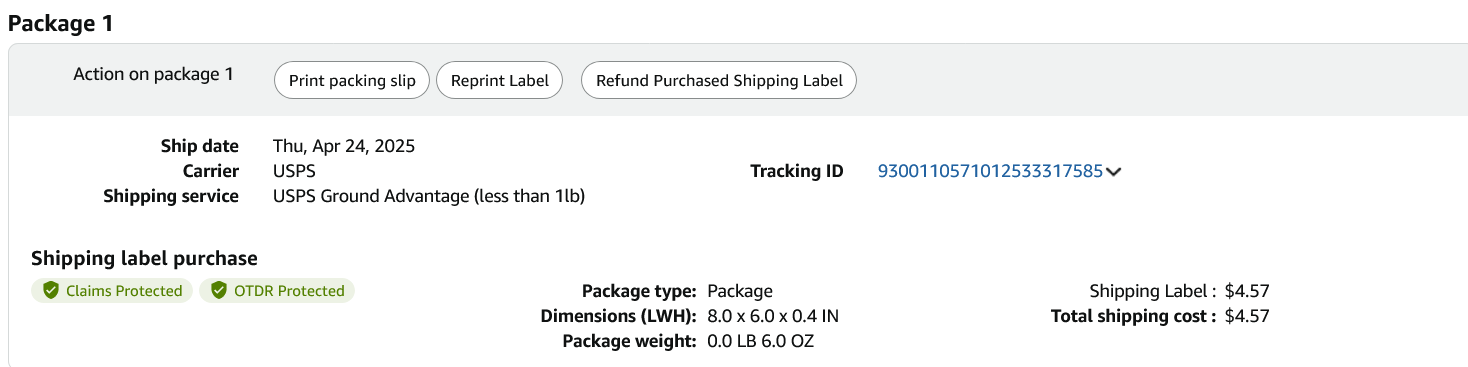Reprint the shipping label
Image resolution: width=1468 pixels, height=367 pixels.
500,81
